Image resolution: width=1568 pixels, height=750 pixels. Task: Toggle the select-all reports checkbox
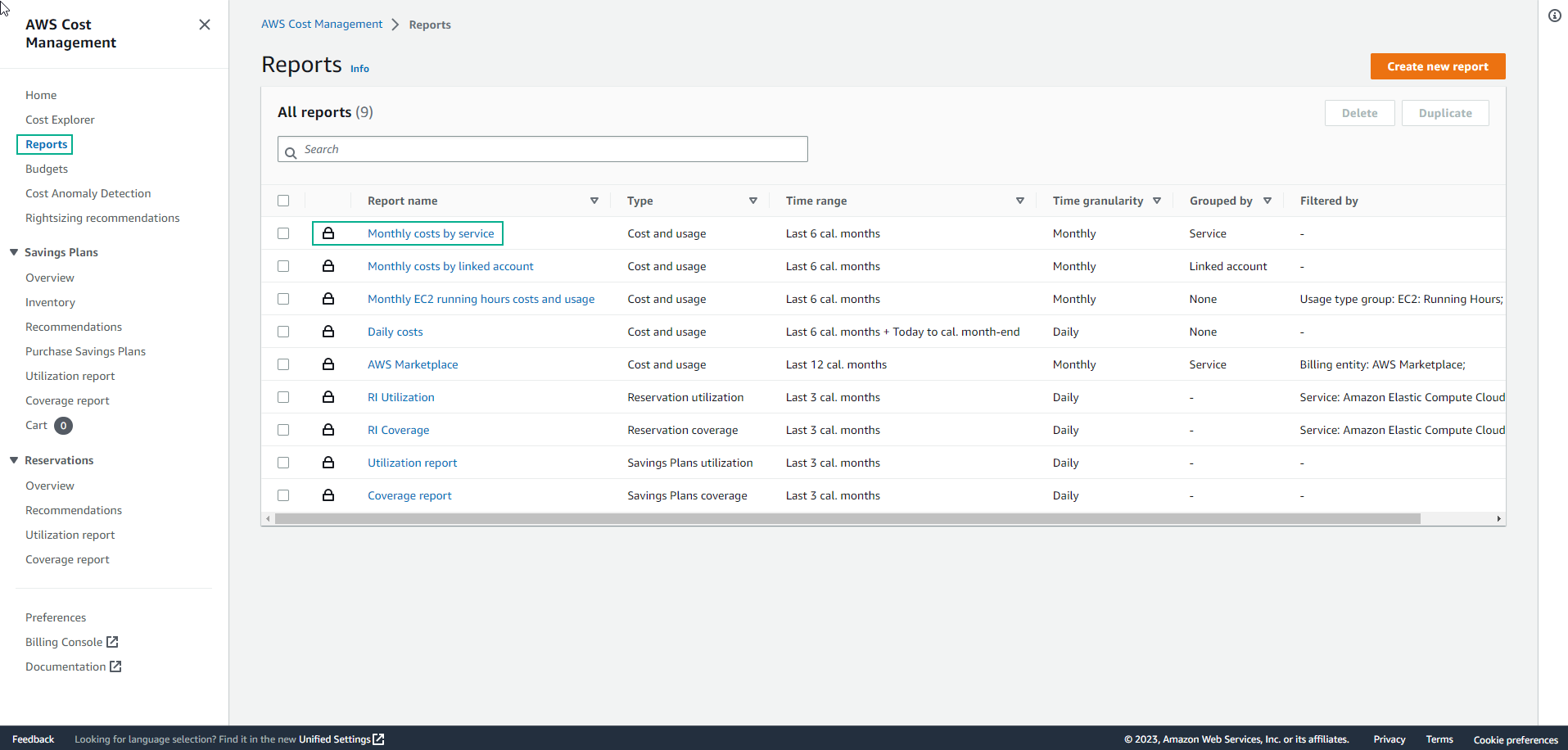(x=283, y=201)
